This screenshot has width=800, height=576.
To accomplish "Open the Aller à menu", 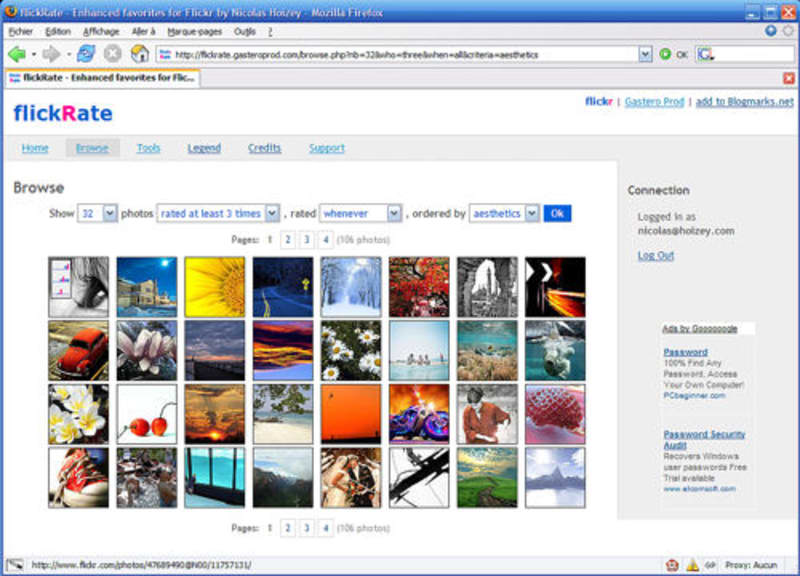I will coord(143,32).
